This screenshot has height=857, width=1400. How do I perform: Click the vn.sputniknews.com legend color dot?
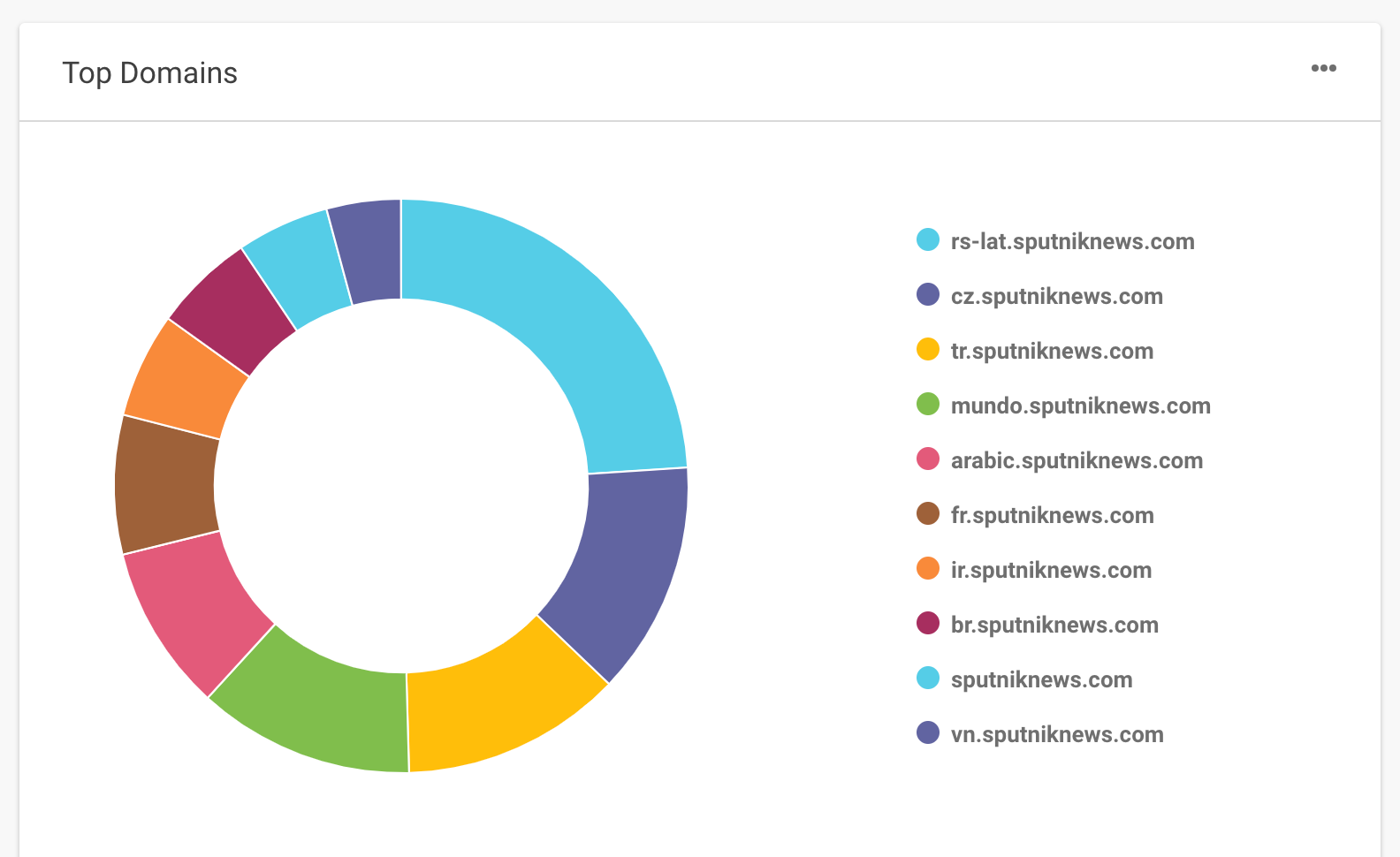click(928, 732)
